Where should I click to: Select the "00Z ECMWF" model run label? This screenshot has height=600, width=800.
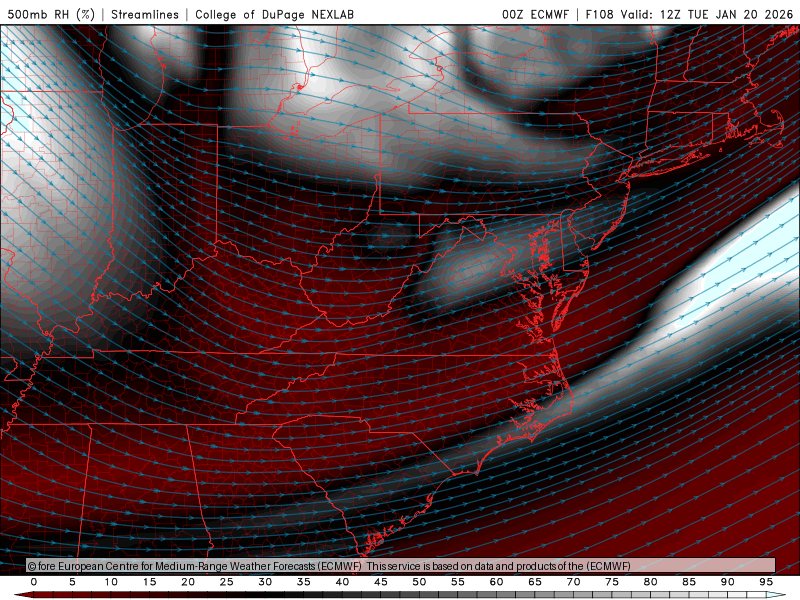click(535, 14)
